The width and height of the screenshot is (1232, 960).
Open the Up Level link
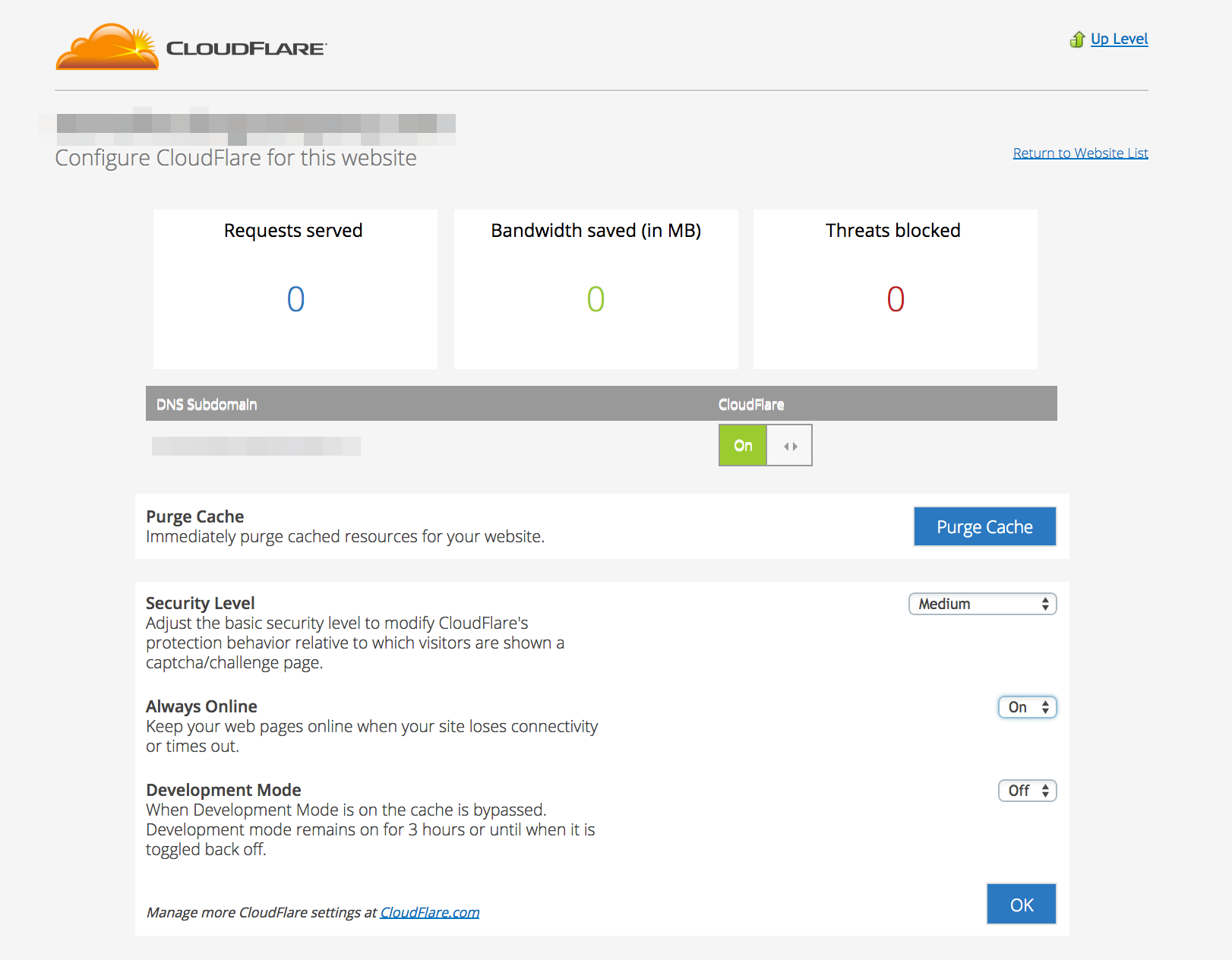pyautogui.click(x=1119, y=39)
